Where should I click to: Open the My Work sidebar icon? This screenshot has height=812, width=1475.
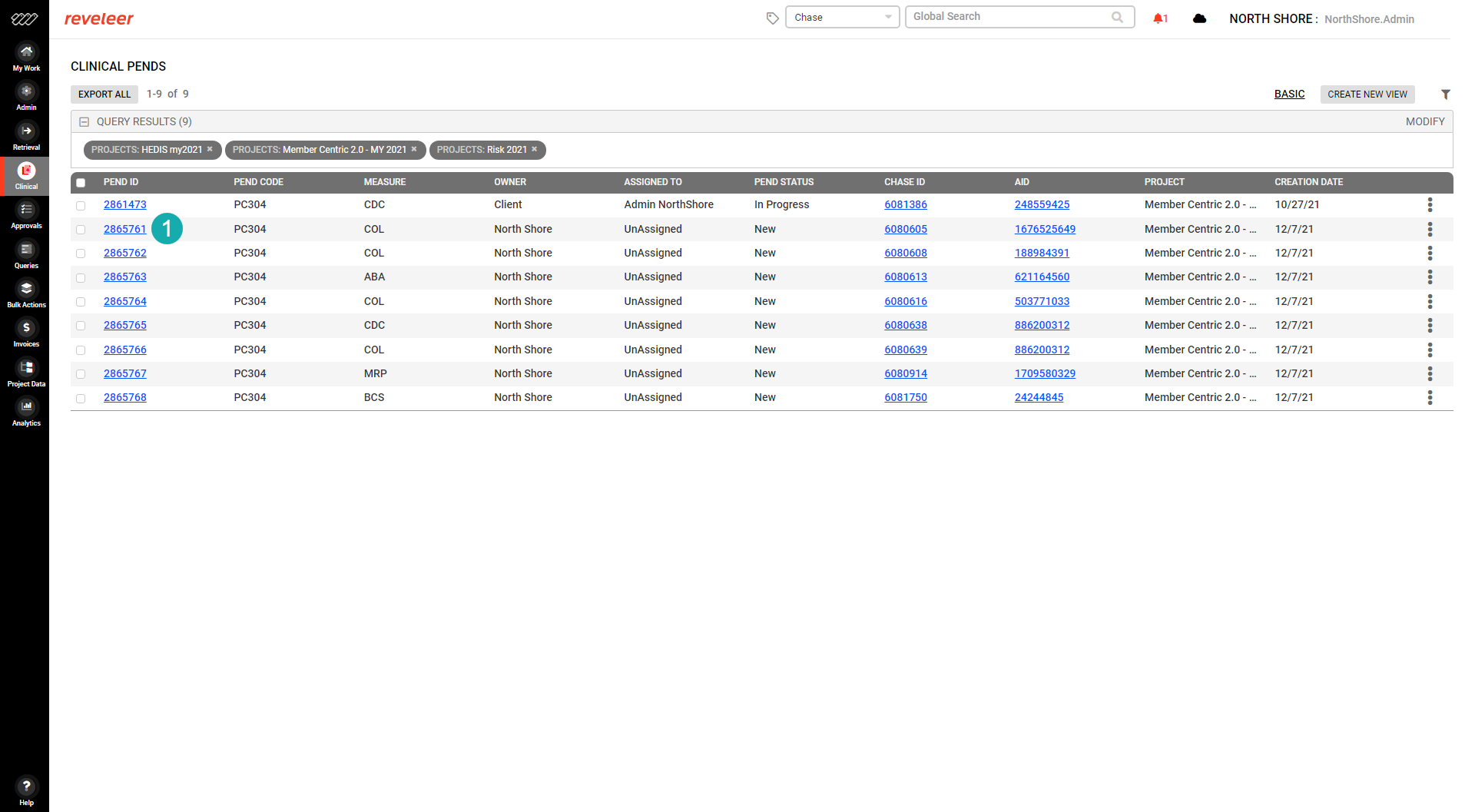point(26,58)
